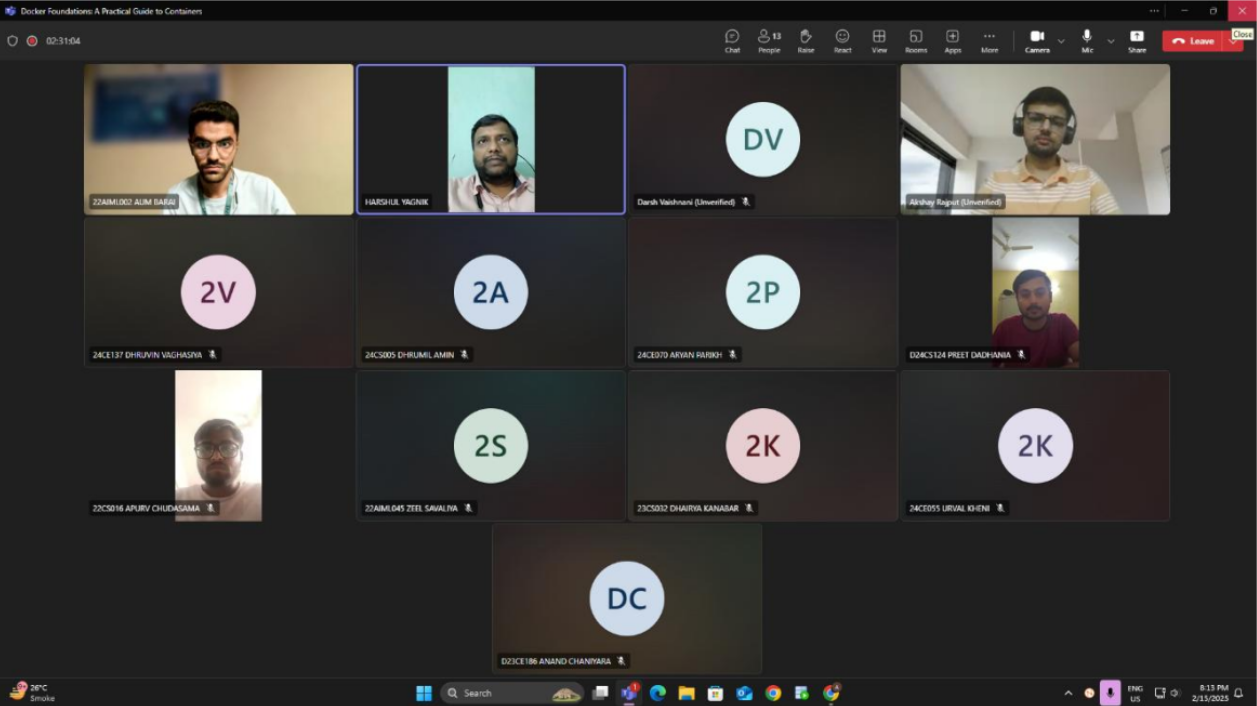Click name label Darsh Vaishnani (Unverified)
Image resolution: width=1257 pixels, height=706 pixels.
coord(686,202)
